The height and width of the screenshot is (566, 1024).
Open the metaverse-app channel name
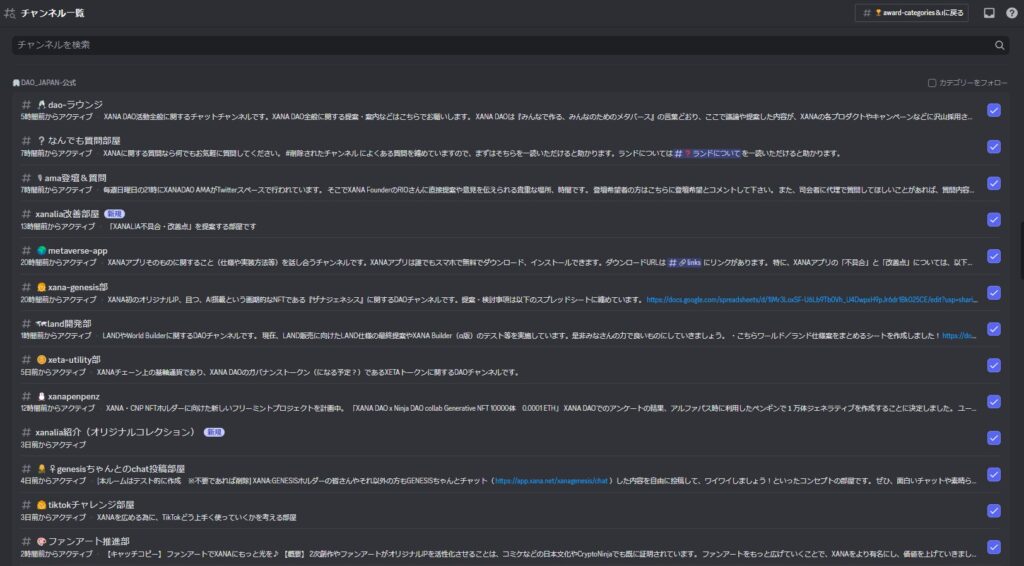click(x=78, y=250)
